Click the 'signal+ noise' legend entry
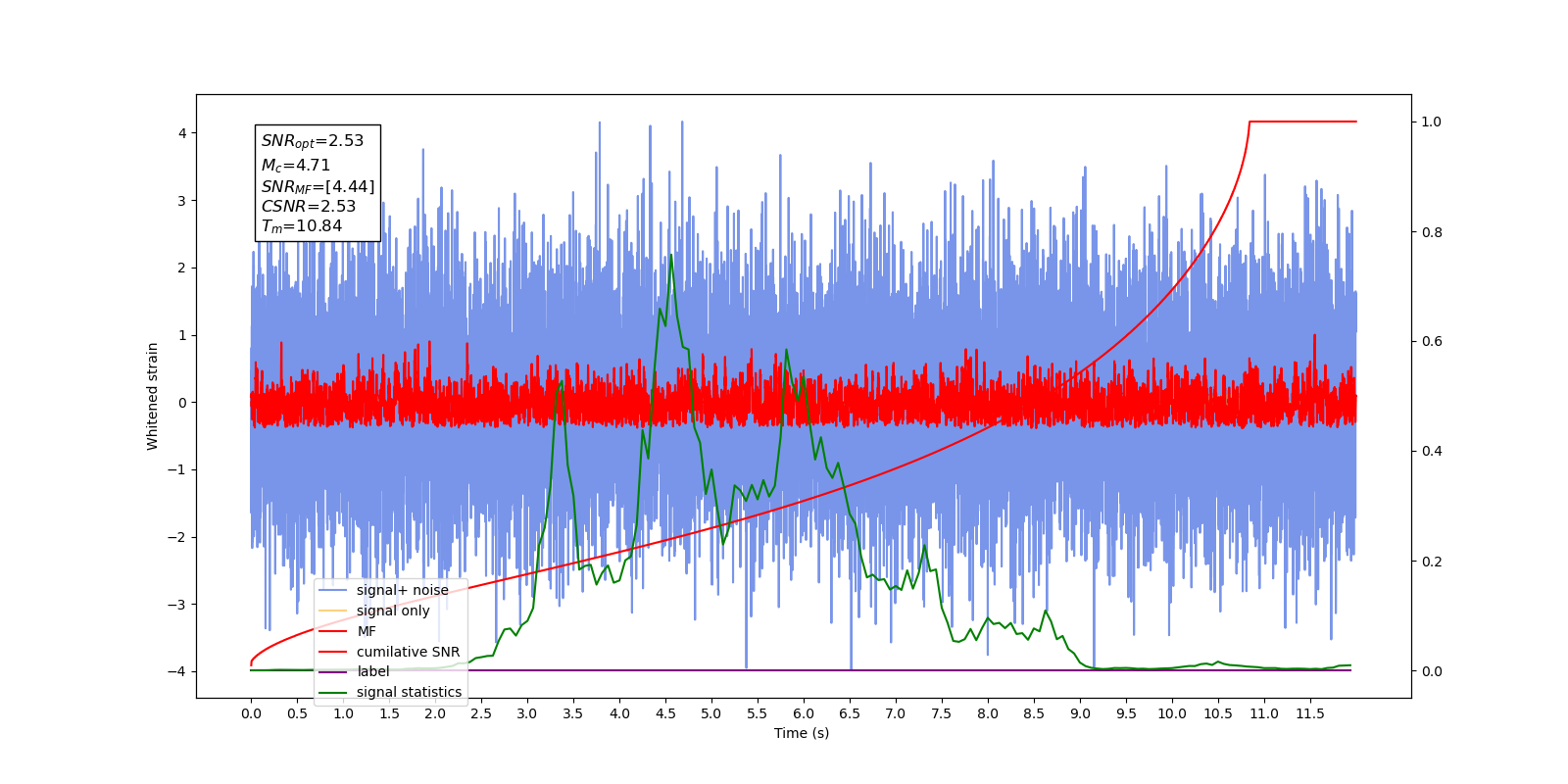Screen dimensions: 1568x784 (390, 590)
